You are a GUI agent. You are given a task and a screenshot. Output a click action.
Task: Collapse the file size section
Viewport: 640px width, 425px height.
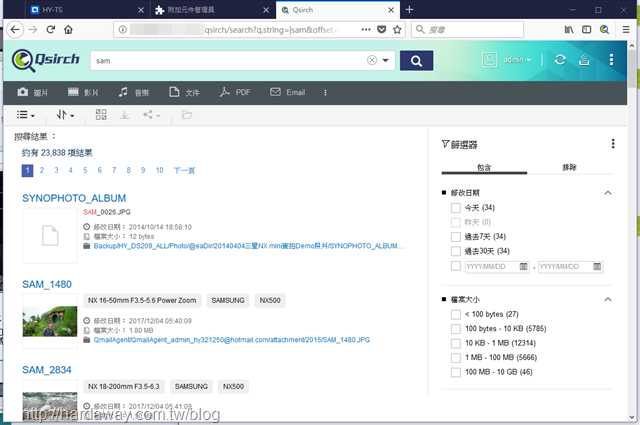(x=608, y=299)
